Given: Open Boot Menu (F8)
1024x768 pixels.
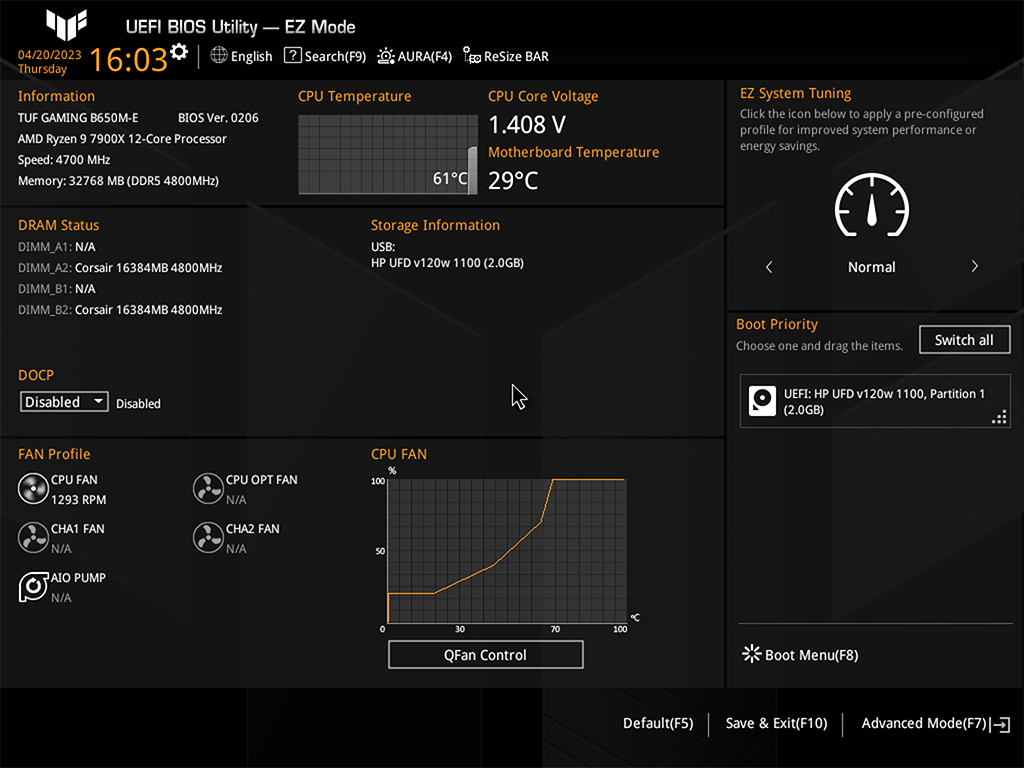Looking at the screenshot, I should [x=800, y=655].
